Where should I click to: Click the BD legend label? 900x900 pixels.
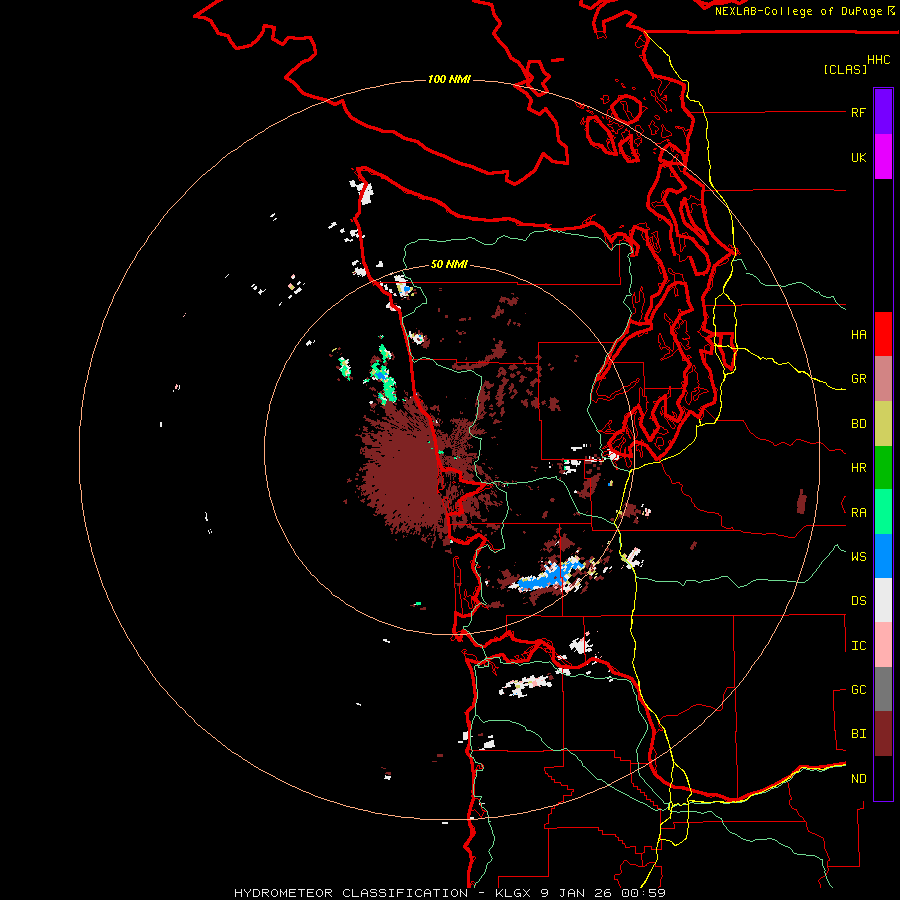858,424
